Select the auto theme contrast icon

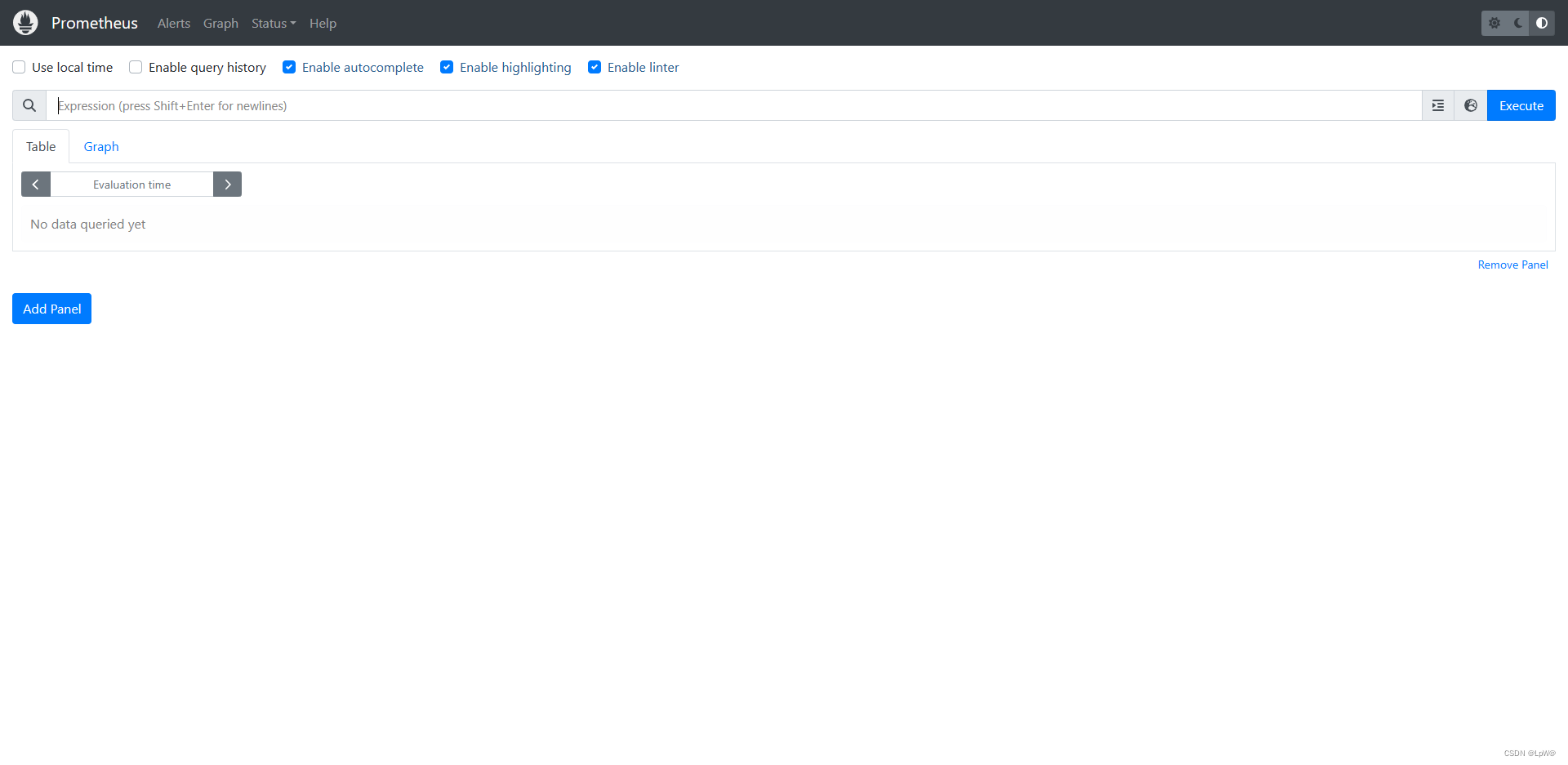[1542, 23]
